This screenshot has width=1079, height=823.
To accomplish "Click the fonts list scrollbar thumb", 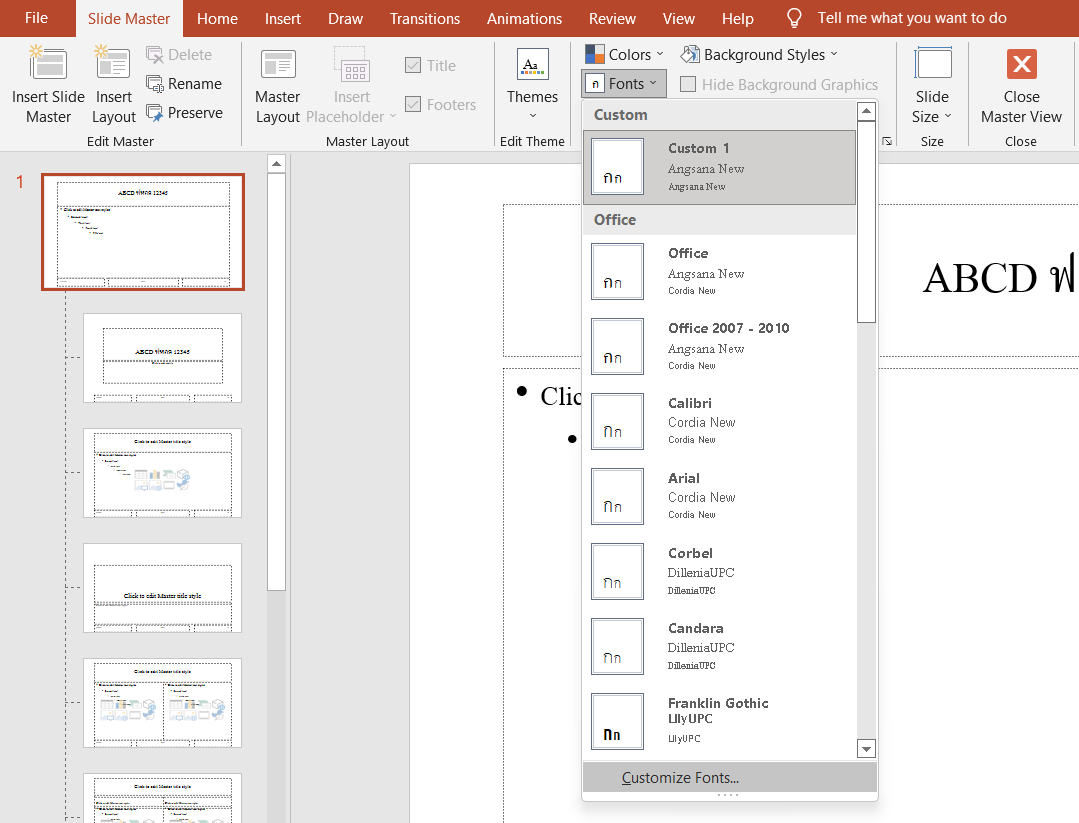I will point(866,222).
